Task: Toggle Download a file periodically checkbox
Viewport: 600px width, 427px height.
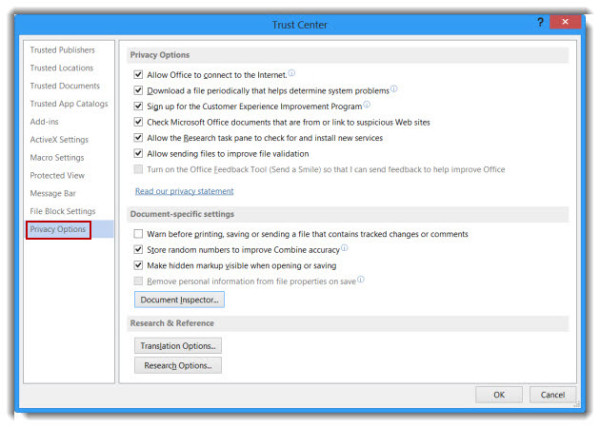Action: pos(138,90)
